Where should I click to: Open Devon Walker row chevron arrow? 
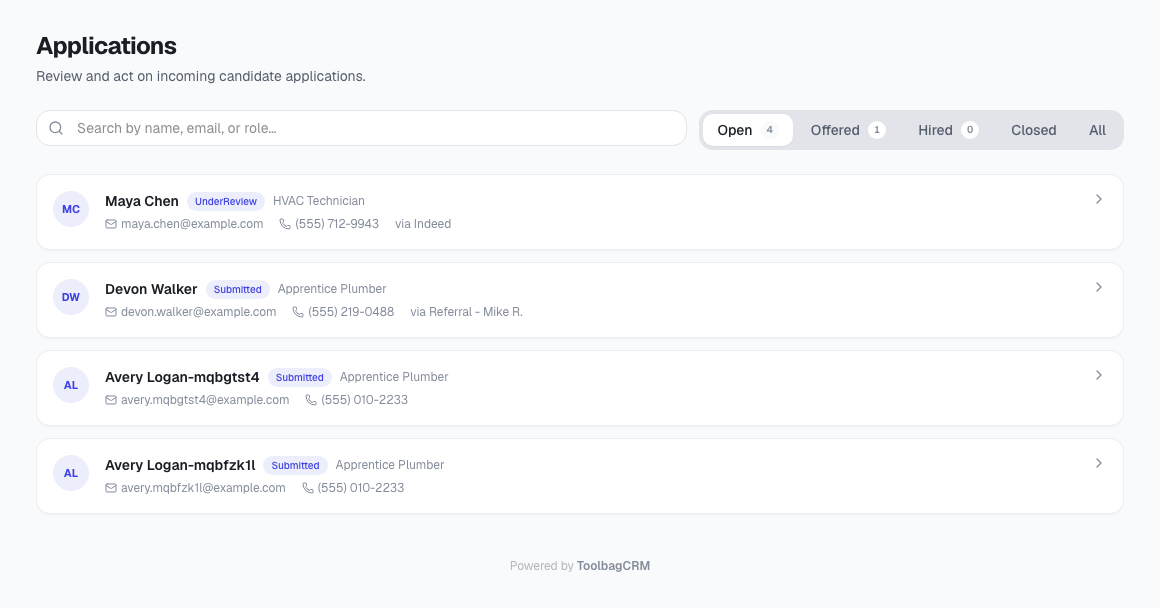pos(1099,287)
